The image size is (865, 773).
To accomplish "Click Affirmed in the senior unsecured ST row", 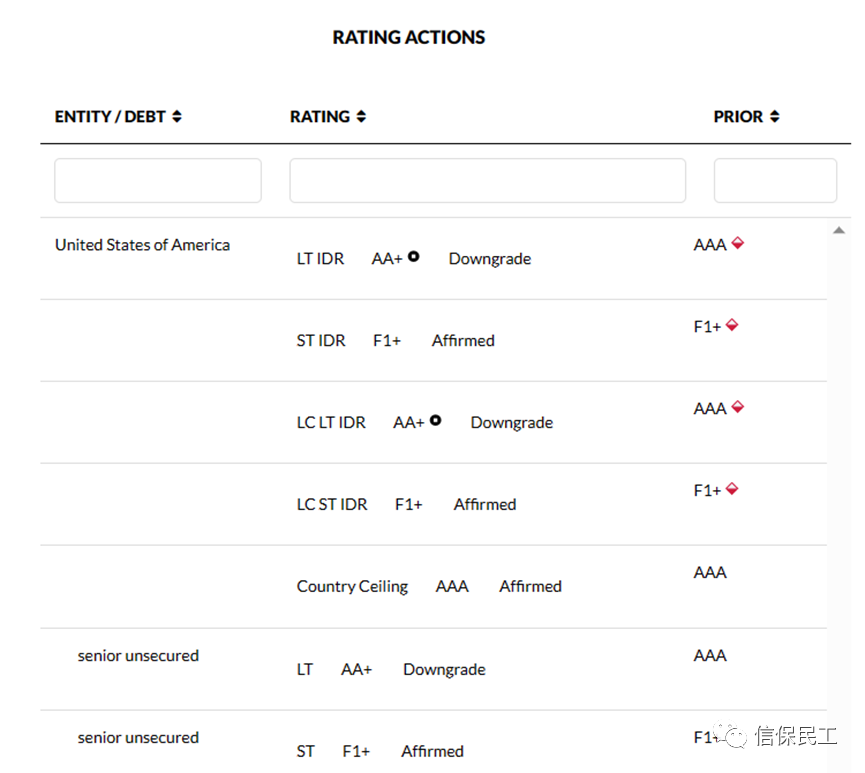I will pyautogui.click(x=432, y=751).
